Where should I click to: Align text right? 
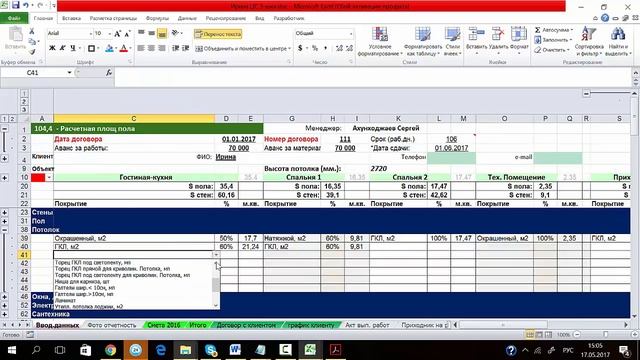pos(162,48)
